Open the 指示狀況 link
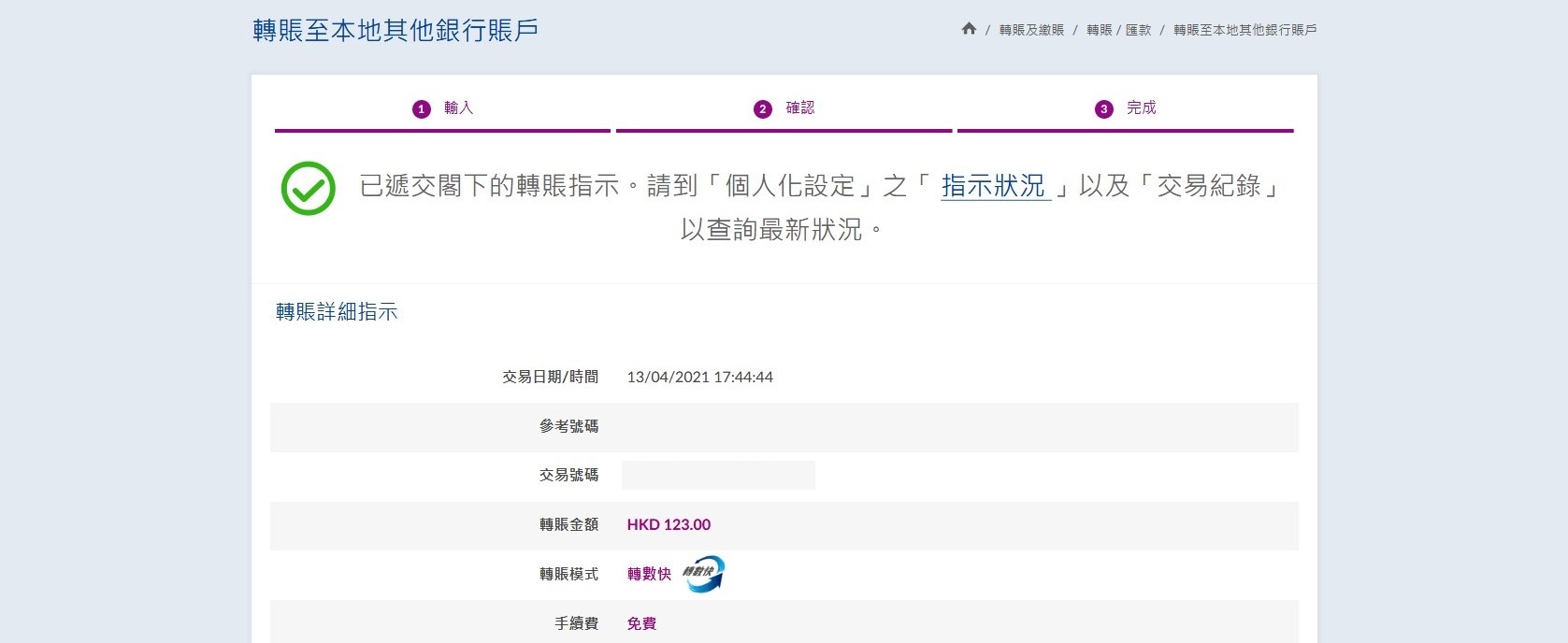Viewport: 1568px width, 643px height. click(x=993, y=186)
